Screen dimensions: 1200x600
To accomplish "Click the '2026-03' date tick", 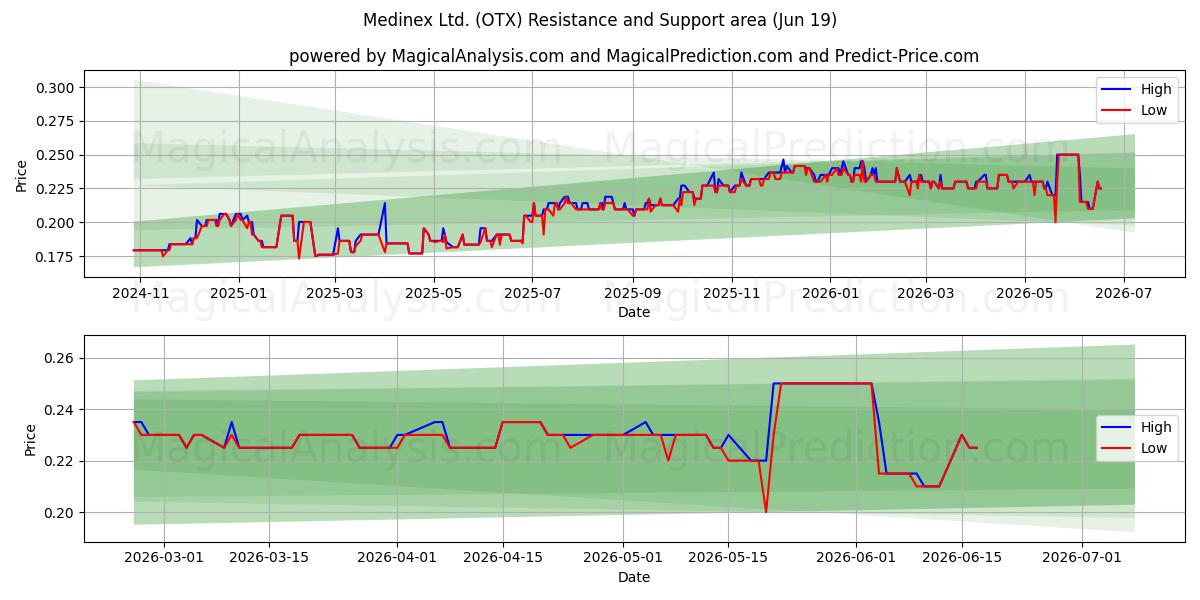I will pos(925,294).
